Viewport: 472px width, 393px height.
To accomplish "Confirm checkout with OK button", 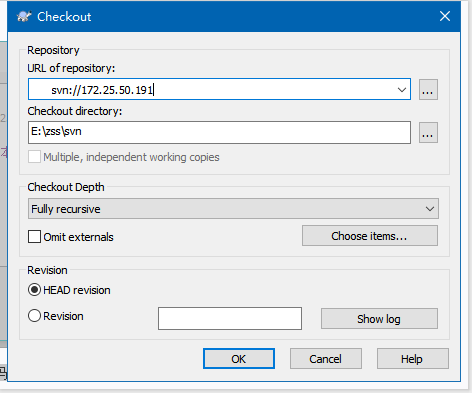I will [239, 359].
